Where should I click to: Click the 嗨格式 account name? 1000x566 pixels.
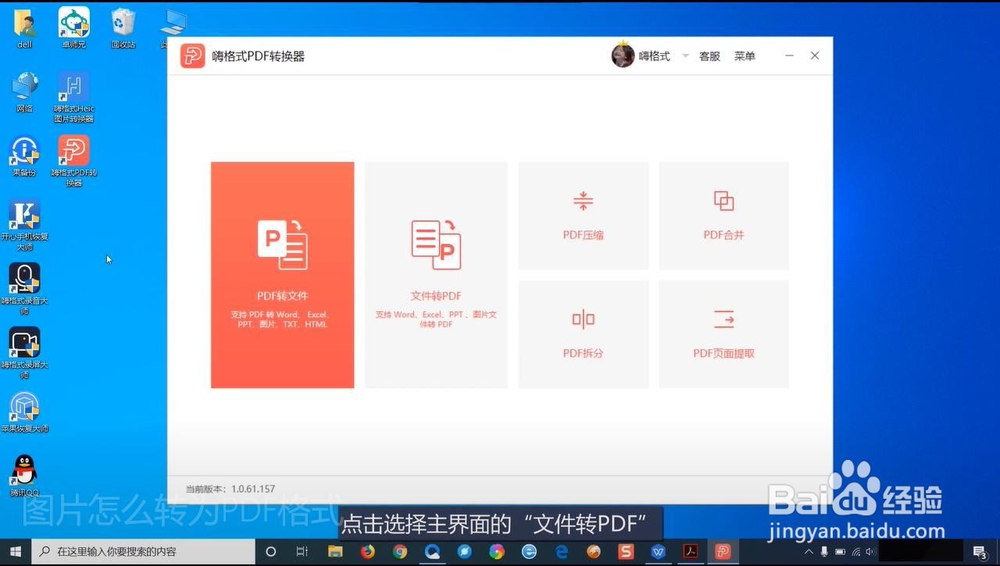pos(654,56)
